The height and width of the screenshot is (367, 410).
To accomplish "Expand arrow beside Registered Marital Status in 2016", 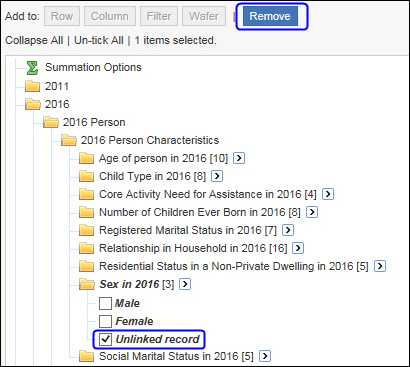I will pyautogui.click(x=288, y=230).
